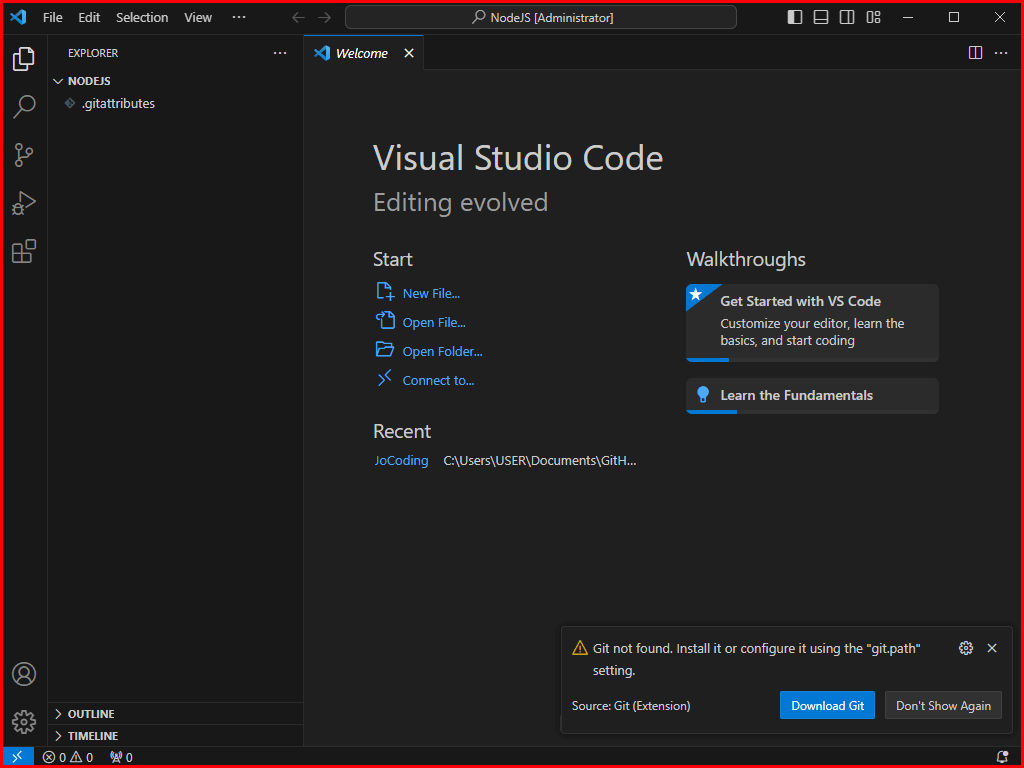The width and height of the screenshot is (1024, 768).
Task: Click the star badge on Get Started card
Action: [x=696, y=294]
